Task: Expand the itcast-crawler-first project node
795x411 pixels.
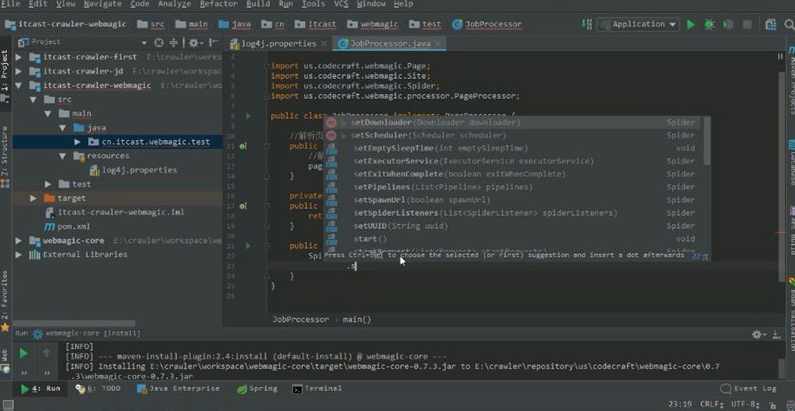Action: pyautogui.click(x=19, y=58)
